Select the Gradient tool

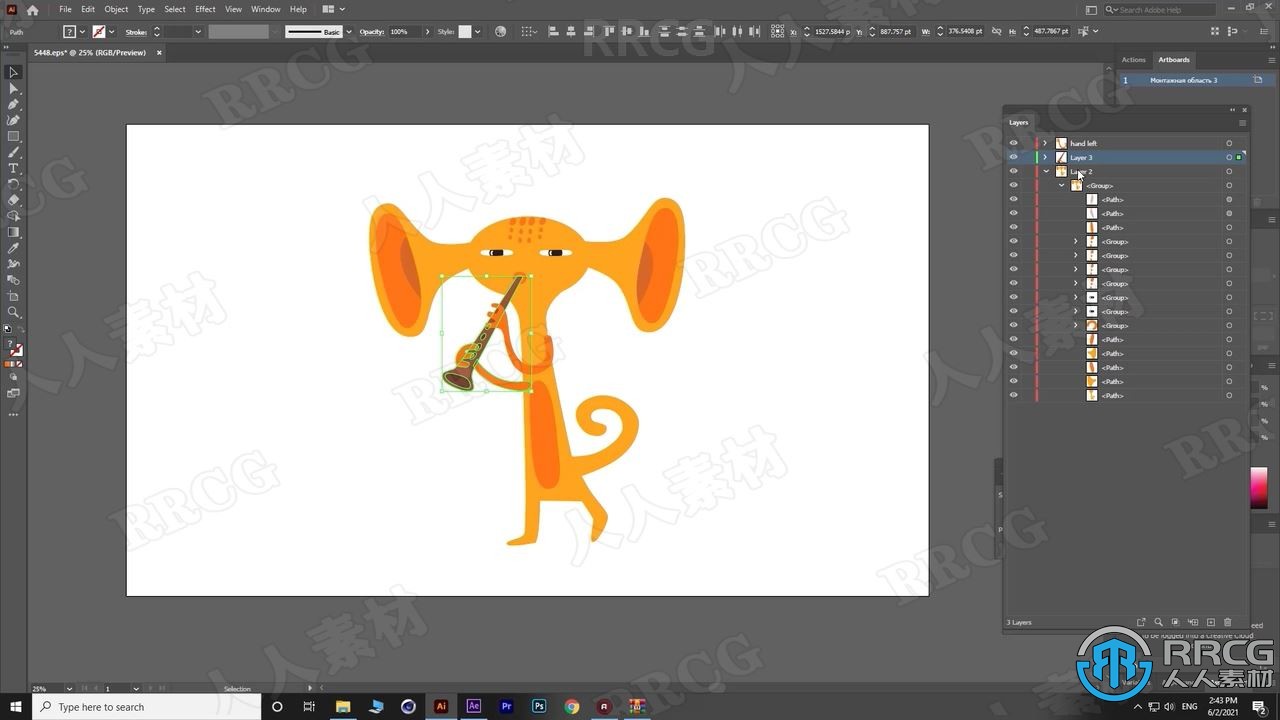point(13,232)
